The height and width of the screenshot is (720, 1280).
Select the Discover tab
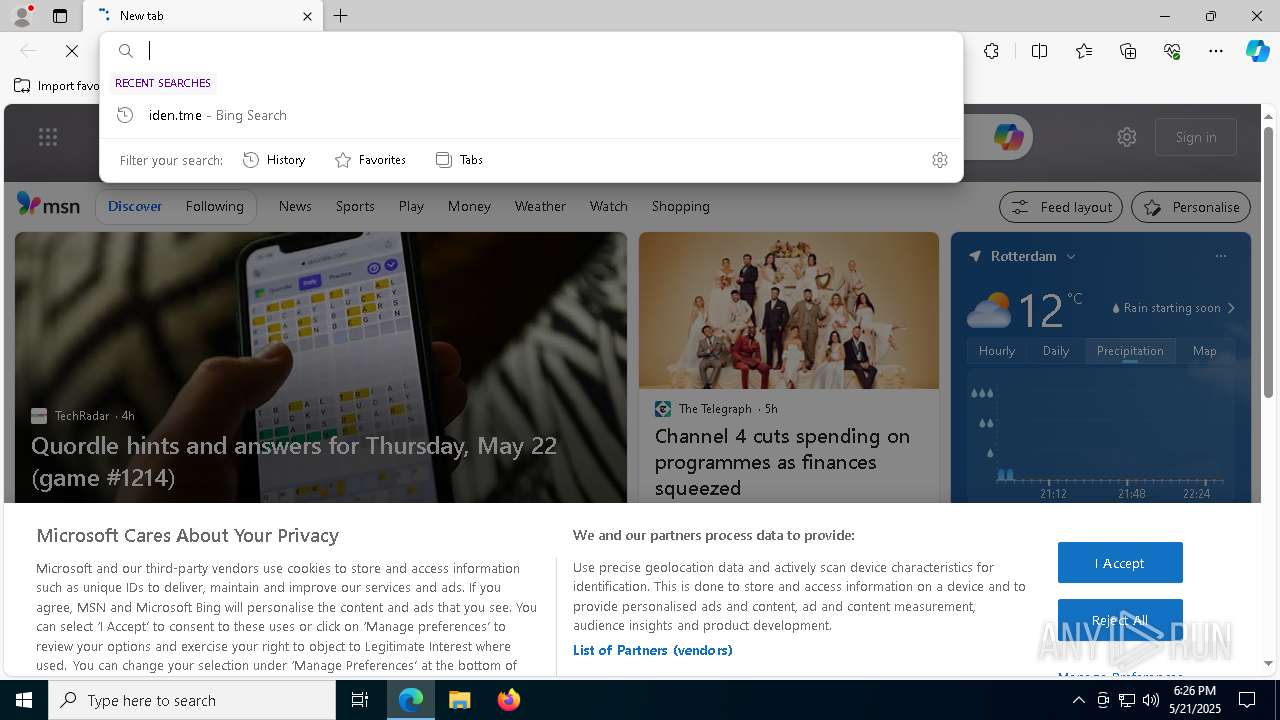coord(135,206)
